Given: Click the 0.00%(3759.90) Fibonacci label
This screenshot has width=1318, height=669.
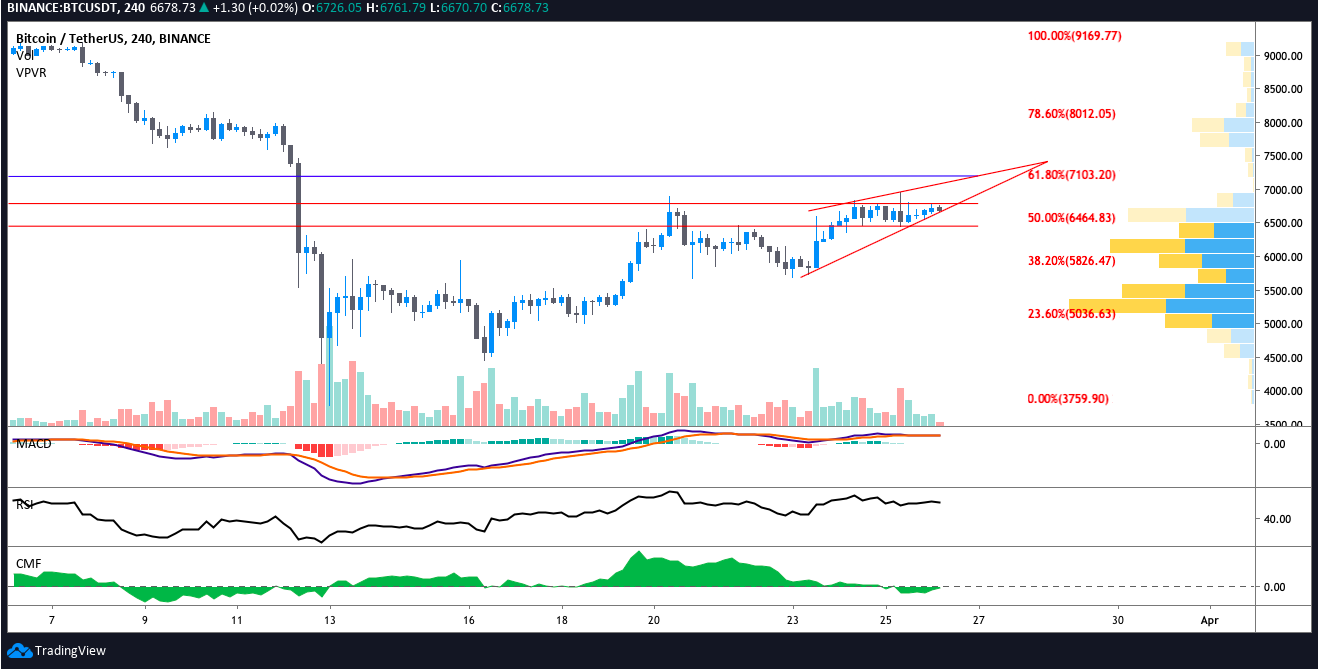Looking at the screenshot, I should point(1067,399).
